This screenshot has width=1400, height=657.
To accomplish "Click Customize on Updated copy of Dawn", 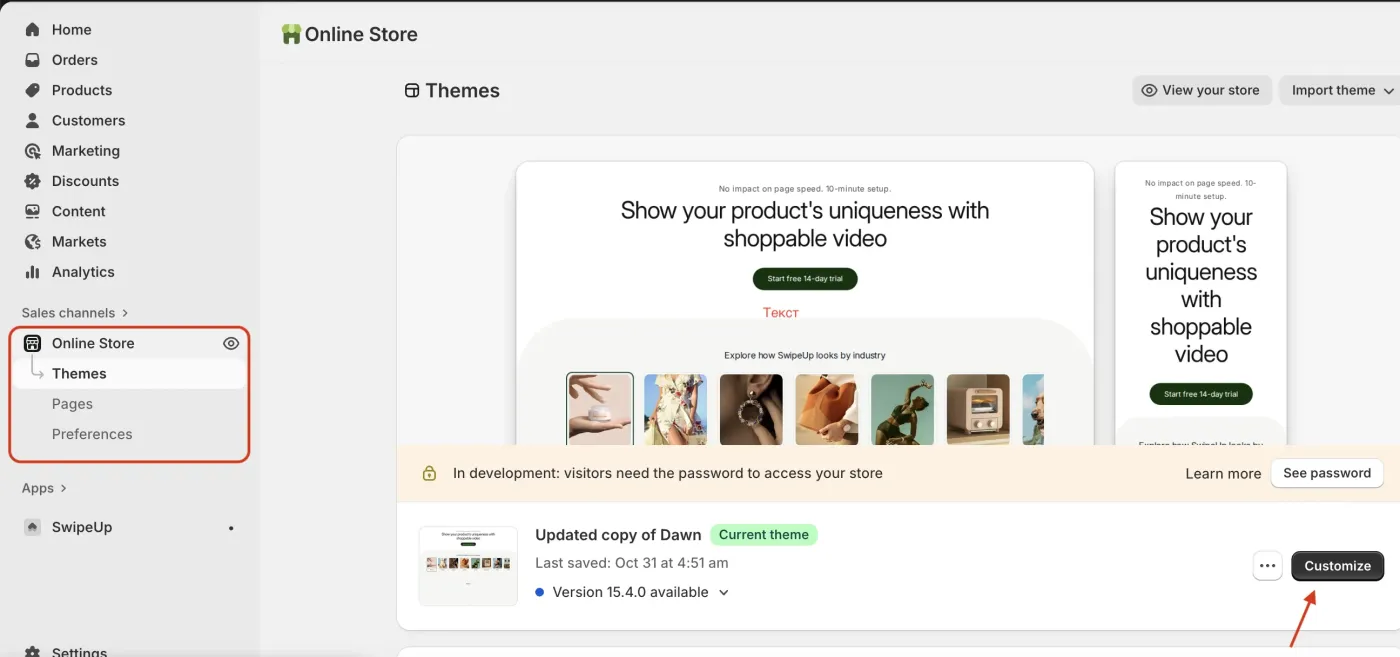I will tap(1337, 565).
